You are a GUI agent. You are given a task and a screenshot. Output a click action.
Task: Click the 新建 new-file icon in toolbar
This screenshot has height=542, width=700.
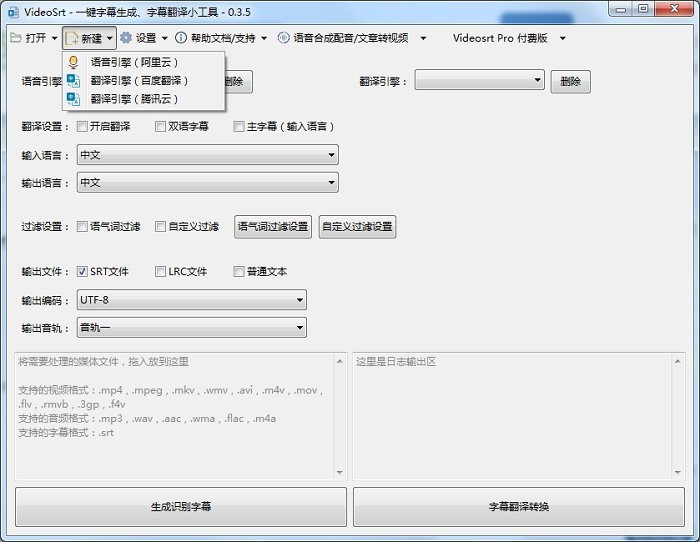[72, 38]
